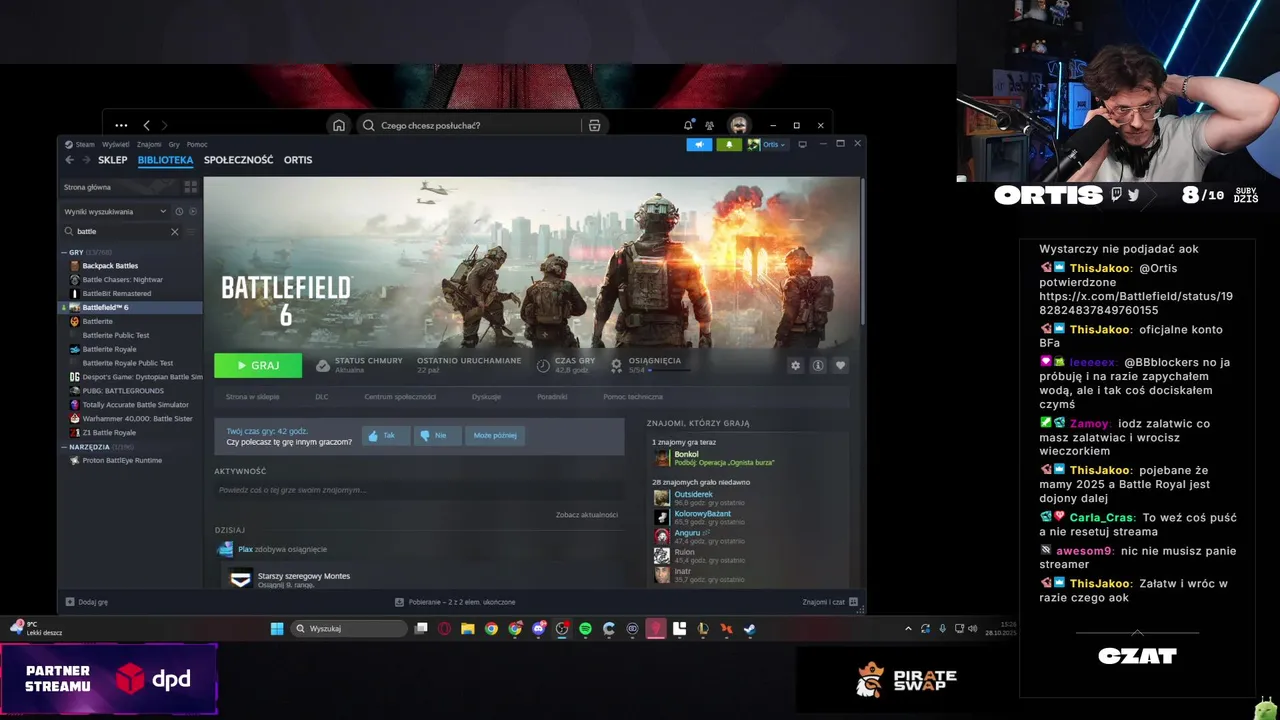
Task: Open Spotify friend activity icon
Action: tap(709, 125)
